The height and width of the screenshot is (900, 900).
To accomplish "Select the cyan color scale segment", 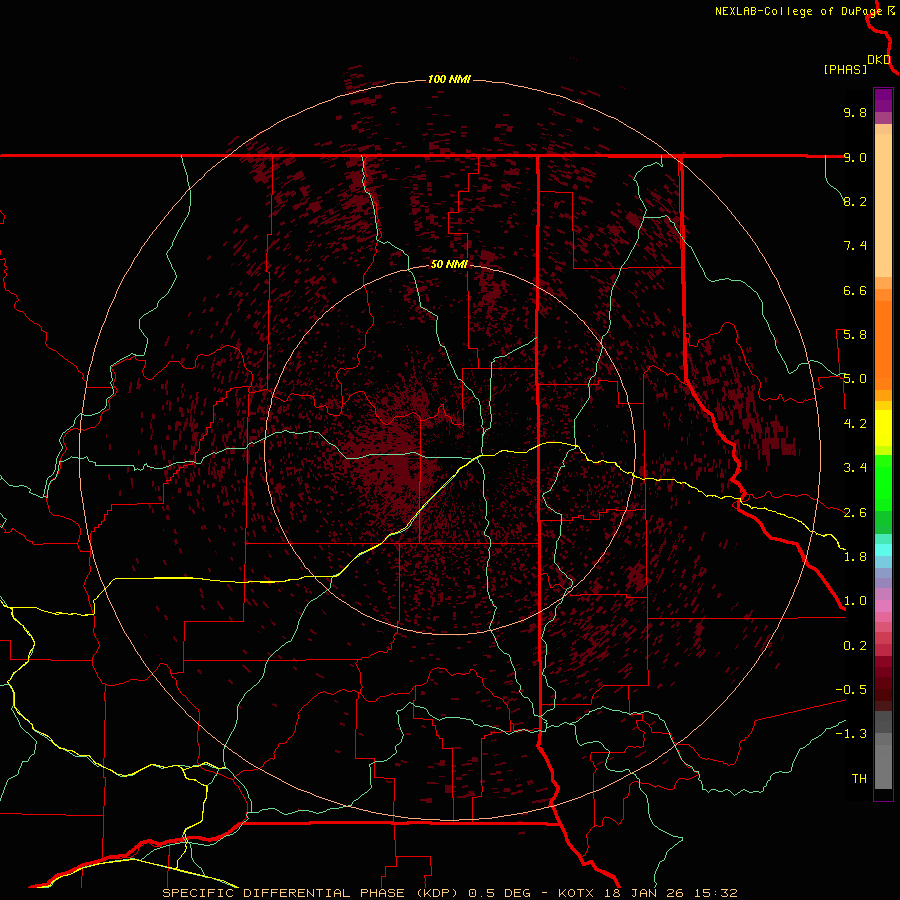I will [883, 550].
